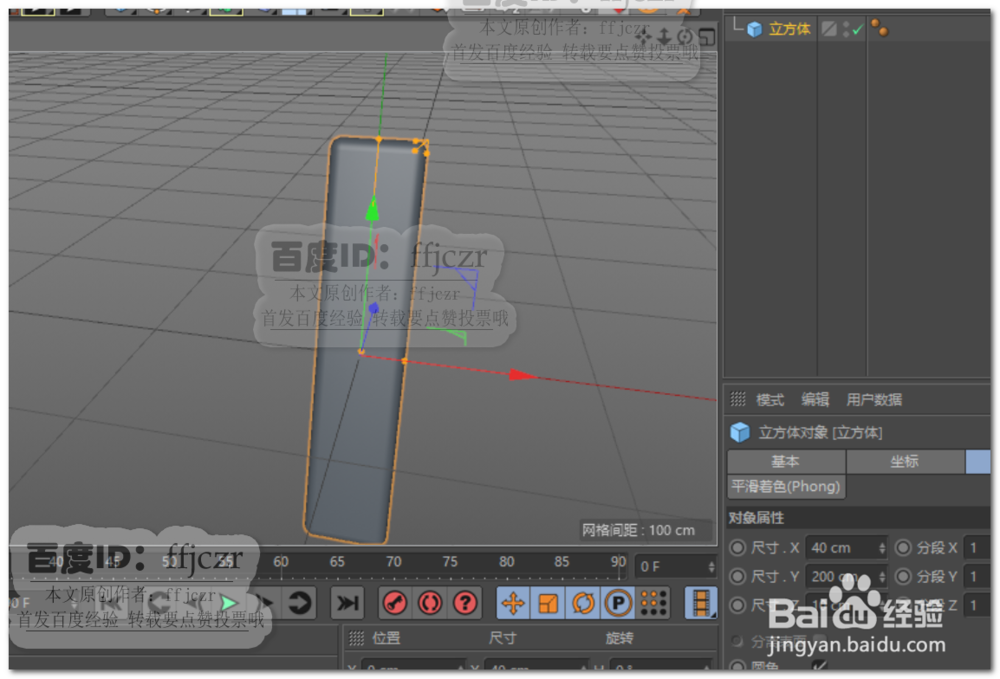Click the 分段 X value field
This screenshot has height=679, width=1000.
pyautogui.click(x=977, y=548)
